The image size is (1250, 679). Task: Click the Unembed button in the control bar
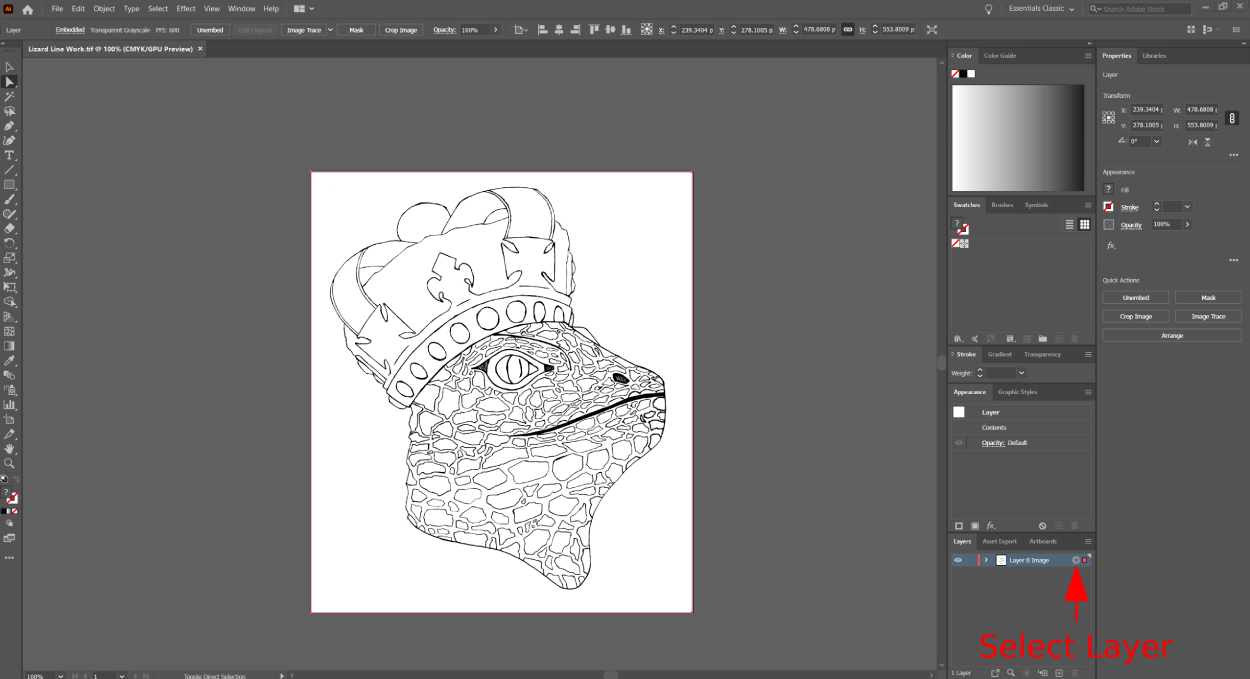[x=210, y=30]
